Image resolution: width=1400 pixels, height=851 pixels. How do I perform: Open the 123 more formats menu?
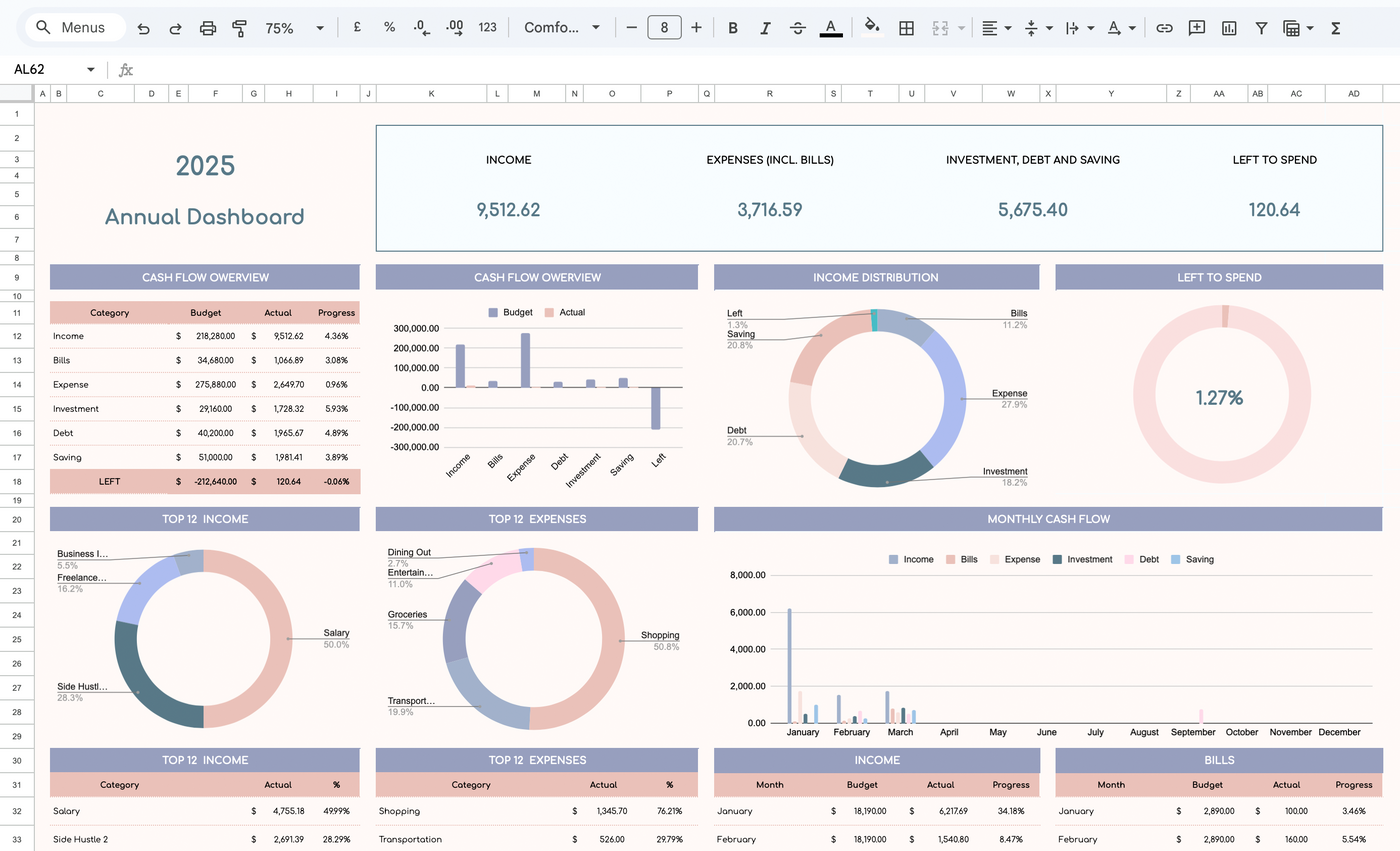click(487, 28)
